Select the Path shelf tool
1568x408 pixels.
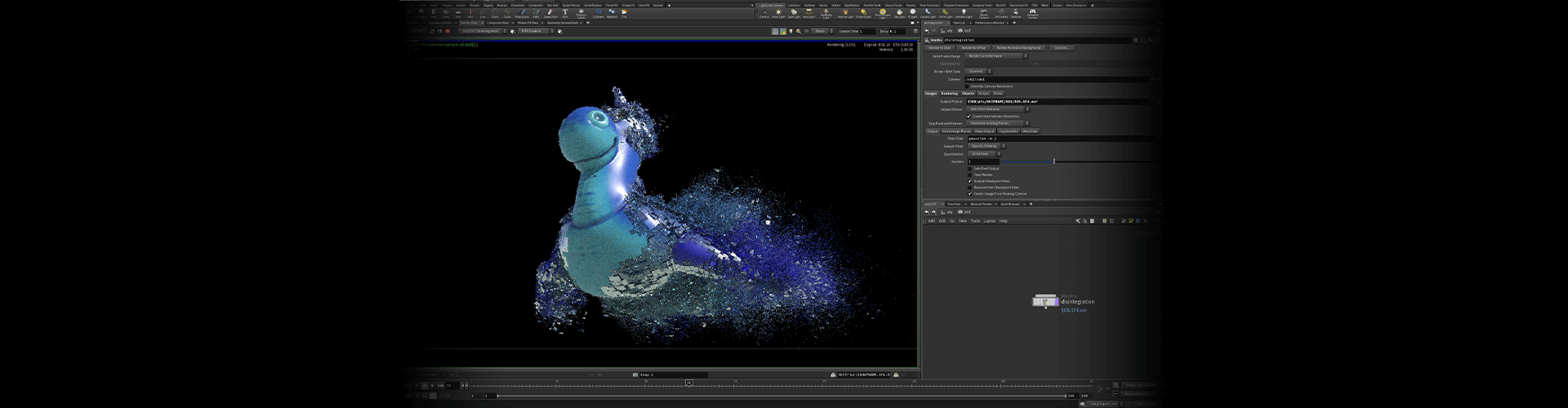pos(536,13)
